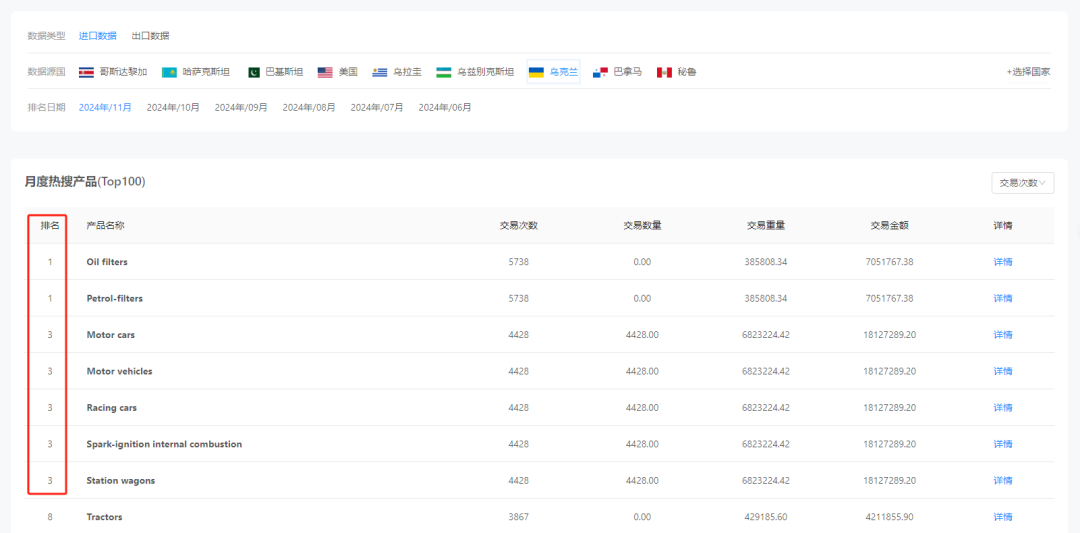Open 详情 for Oil filters
Image resolution: width=1080 pixels, height=533 pixels.
(x=1003, y=262)
